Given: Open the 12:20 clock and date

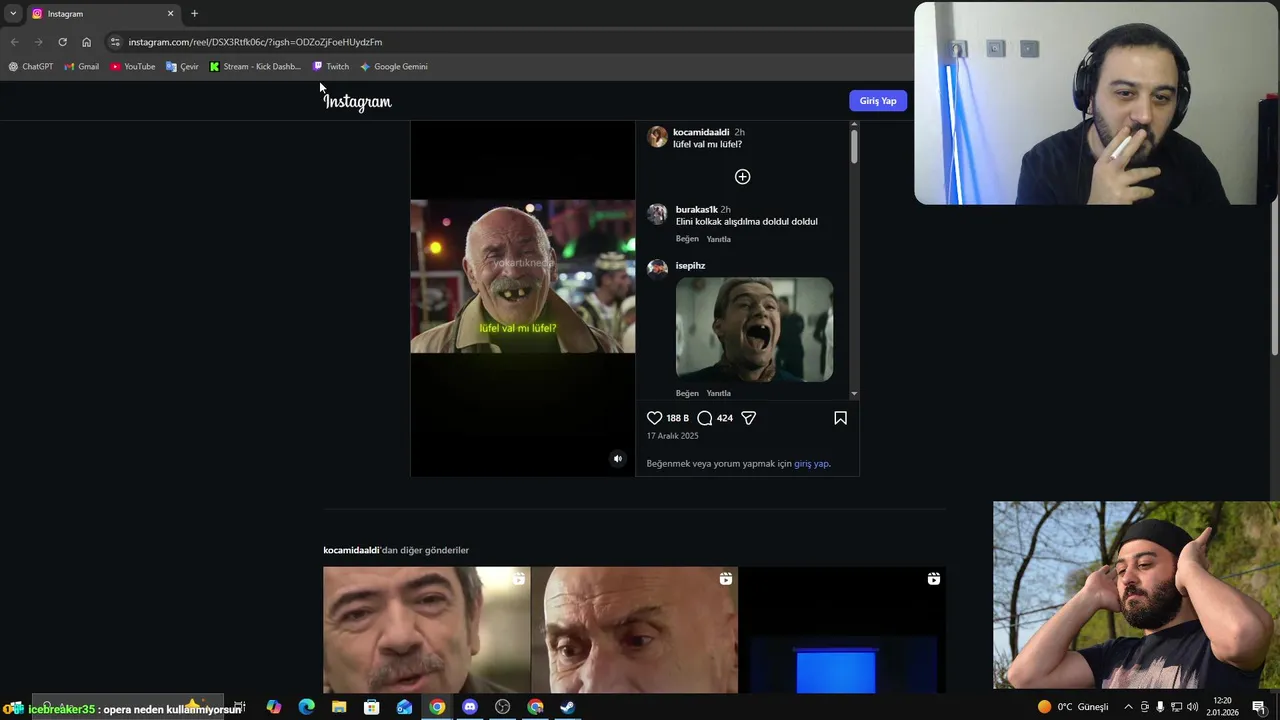Looking at the screenshot, I should pos(1222,707).
